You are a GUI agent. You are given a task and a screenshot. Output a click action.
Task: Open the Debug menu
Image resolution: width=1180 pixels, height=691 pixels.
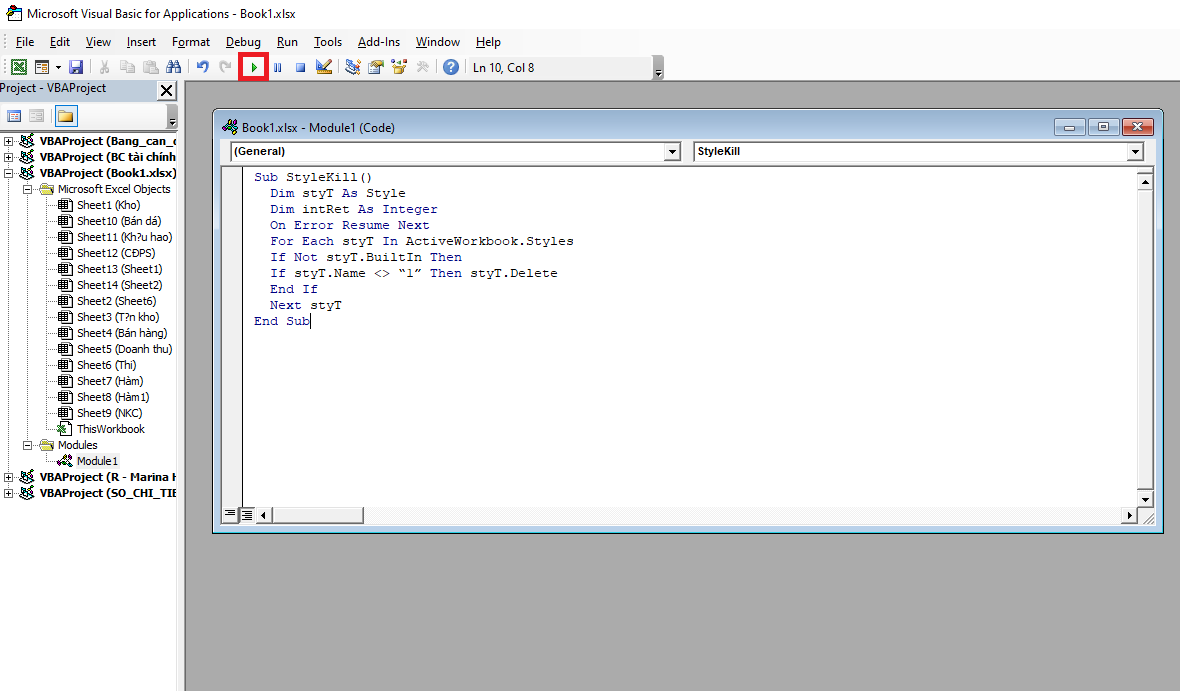243,42
